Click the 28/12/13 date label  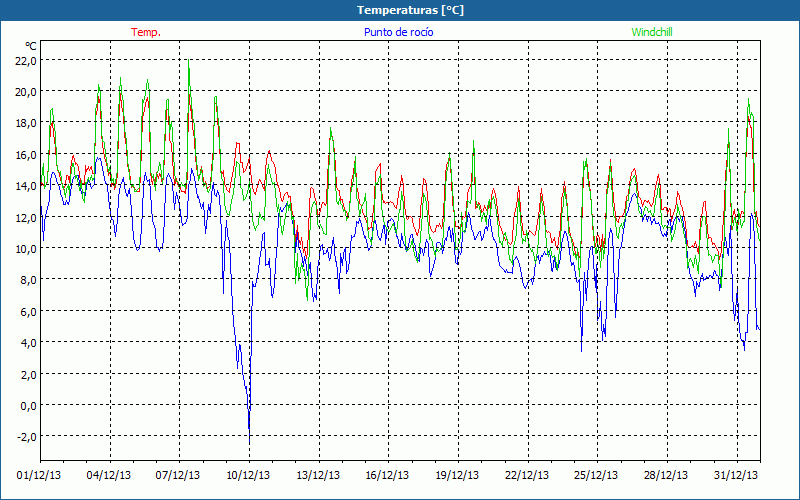point(666,476)
